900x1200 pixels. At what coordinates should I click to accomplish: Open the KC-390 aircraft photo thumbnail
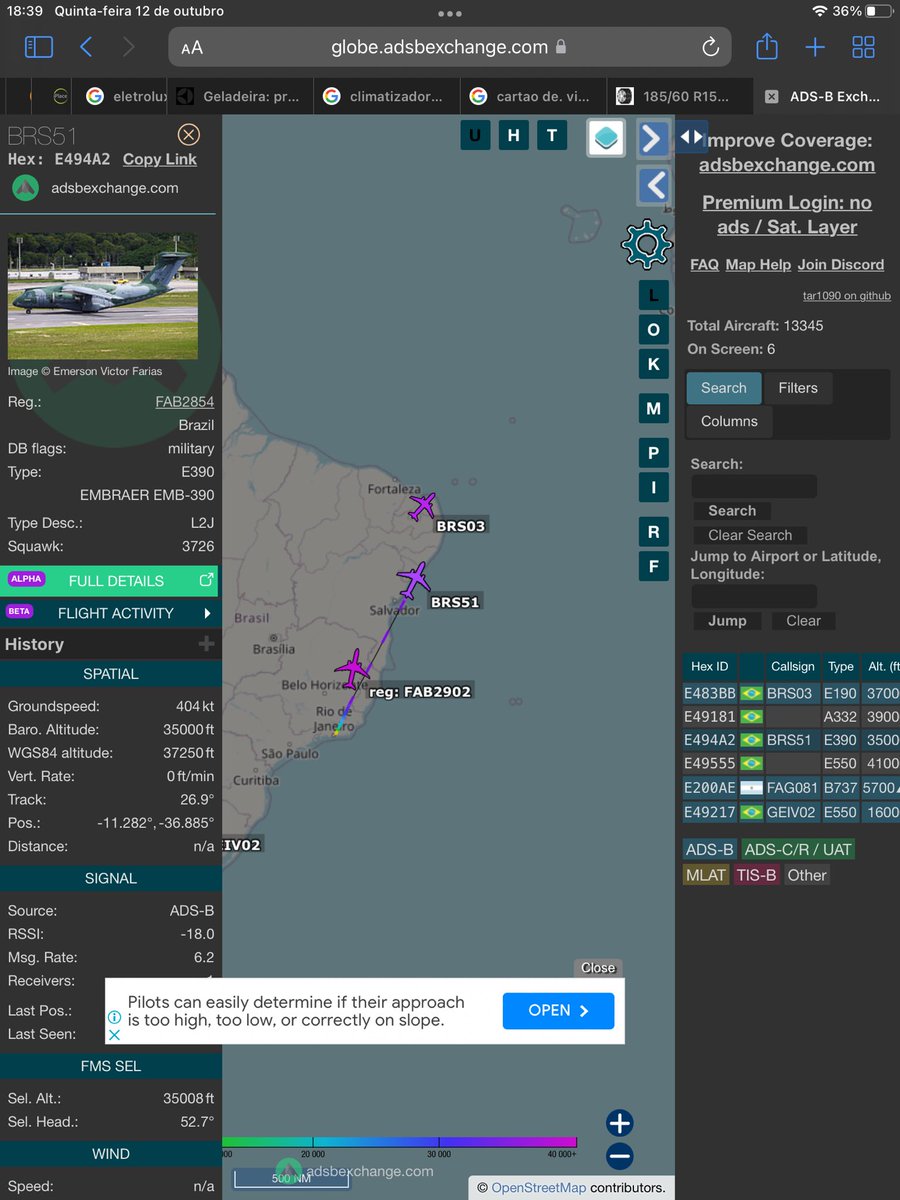click(x=103, y=296)
